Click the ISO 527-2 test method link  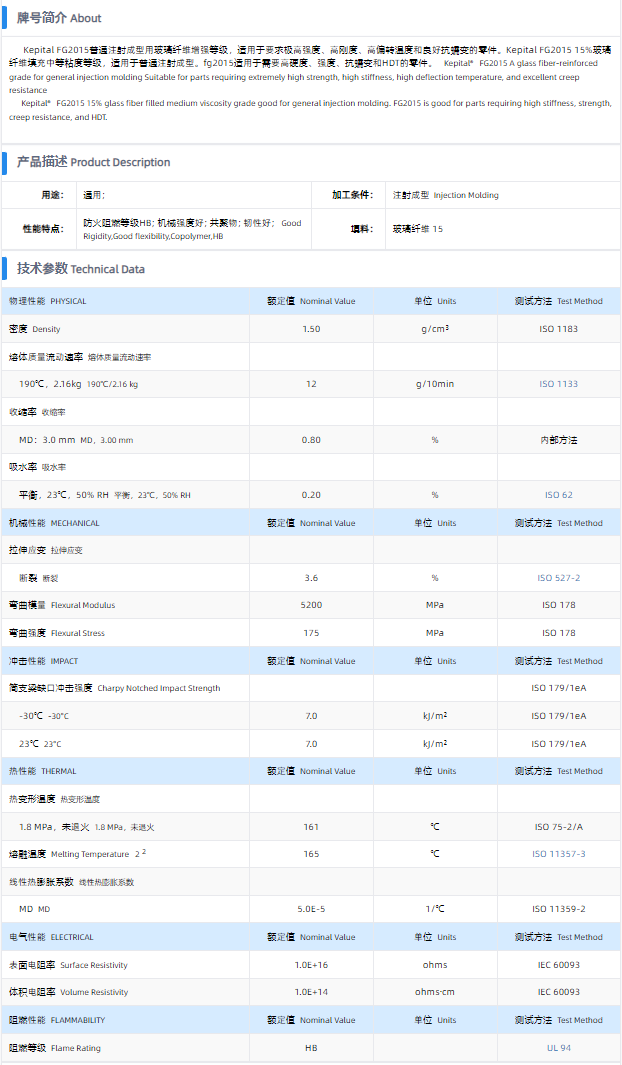pyautogui.click(x=558, y=578)
